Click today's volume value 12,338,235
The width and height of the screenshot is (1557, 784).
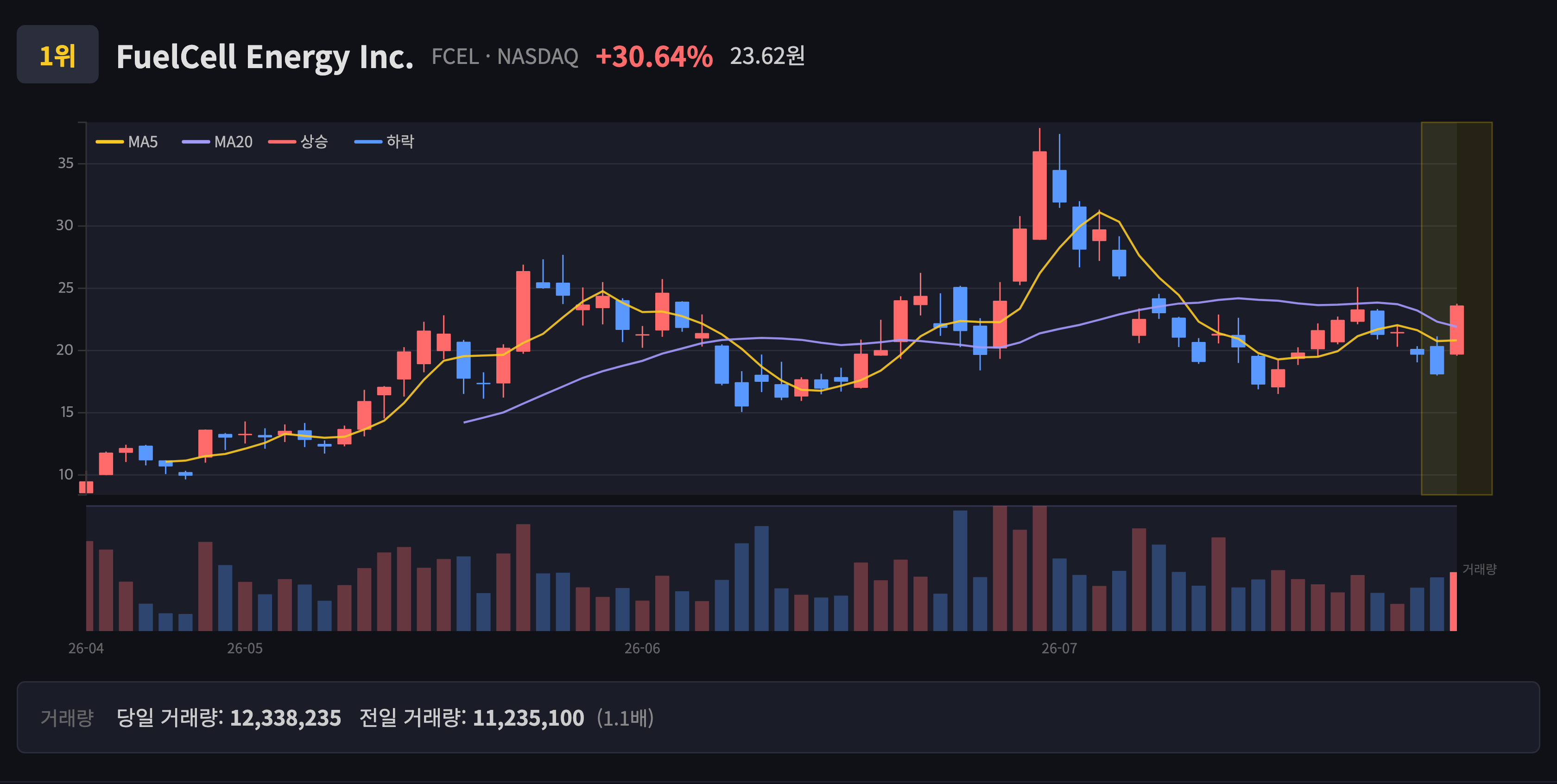coord(285,718)
